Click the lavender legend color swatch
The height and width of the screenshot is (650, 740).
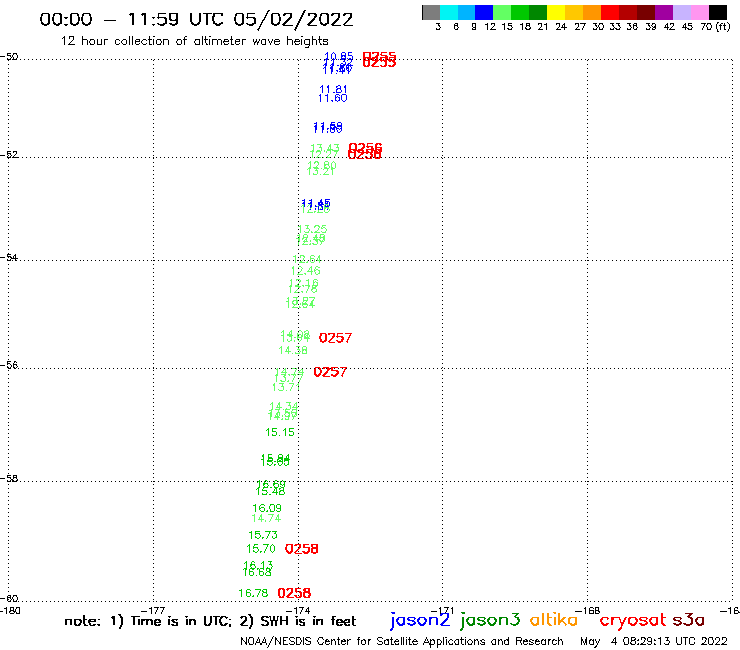pyautogui.click(x=681, y=12)
